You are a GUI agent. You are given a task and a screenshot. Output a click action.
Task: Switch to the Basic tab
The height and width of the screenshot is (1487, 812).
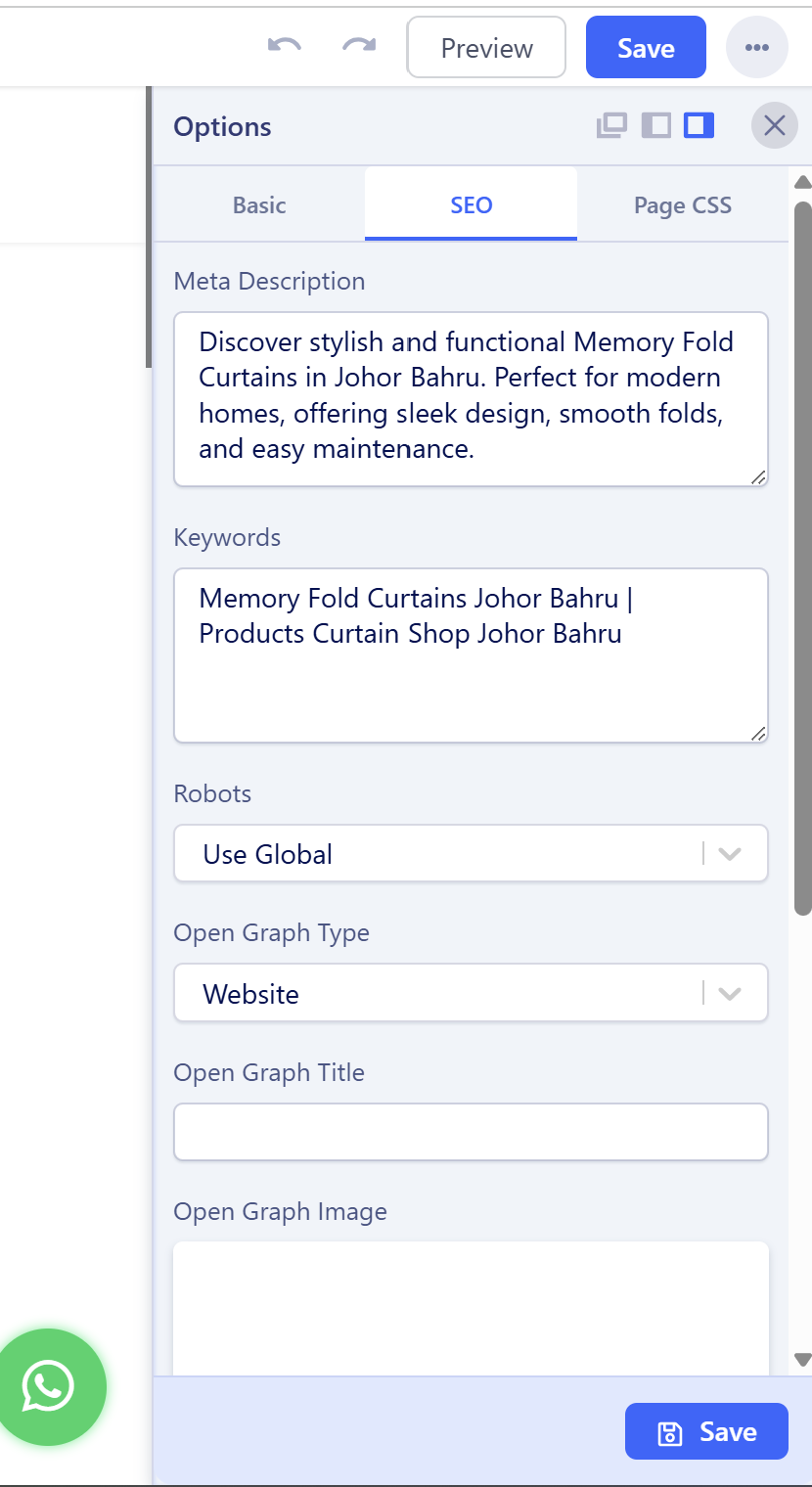pyautogui.click(x=259, y=204)
